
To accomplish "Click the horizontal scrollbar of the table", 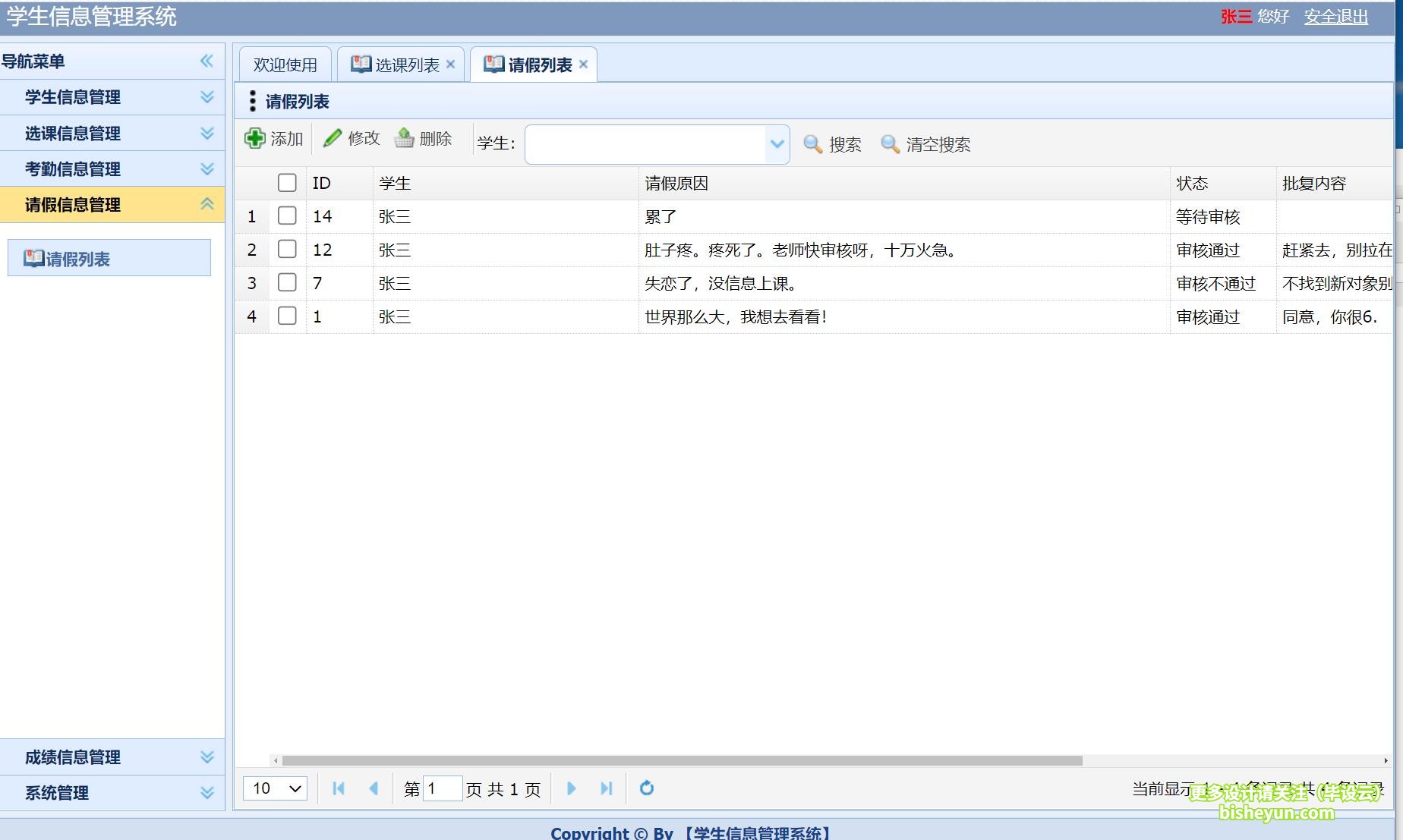I will click(682, 760).
